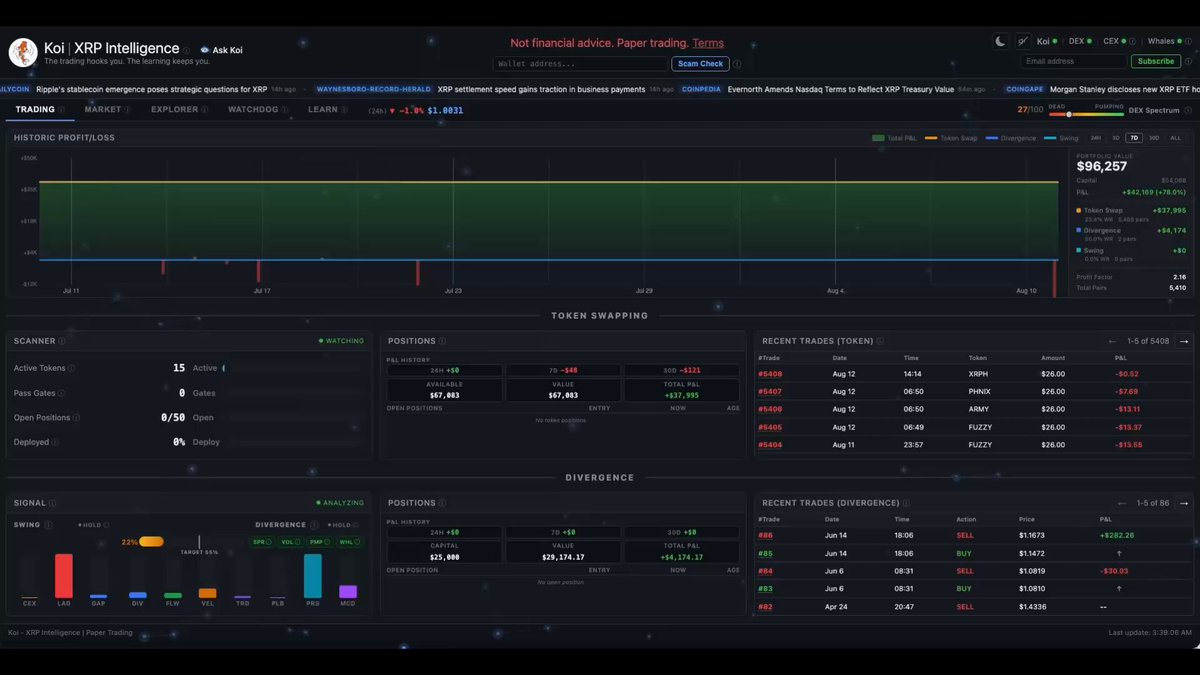Click the info icon next to DEX Spectrum

(x=1187, y=110)
